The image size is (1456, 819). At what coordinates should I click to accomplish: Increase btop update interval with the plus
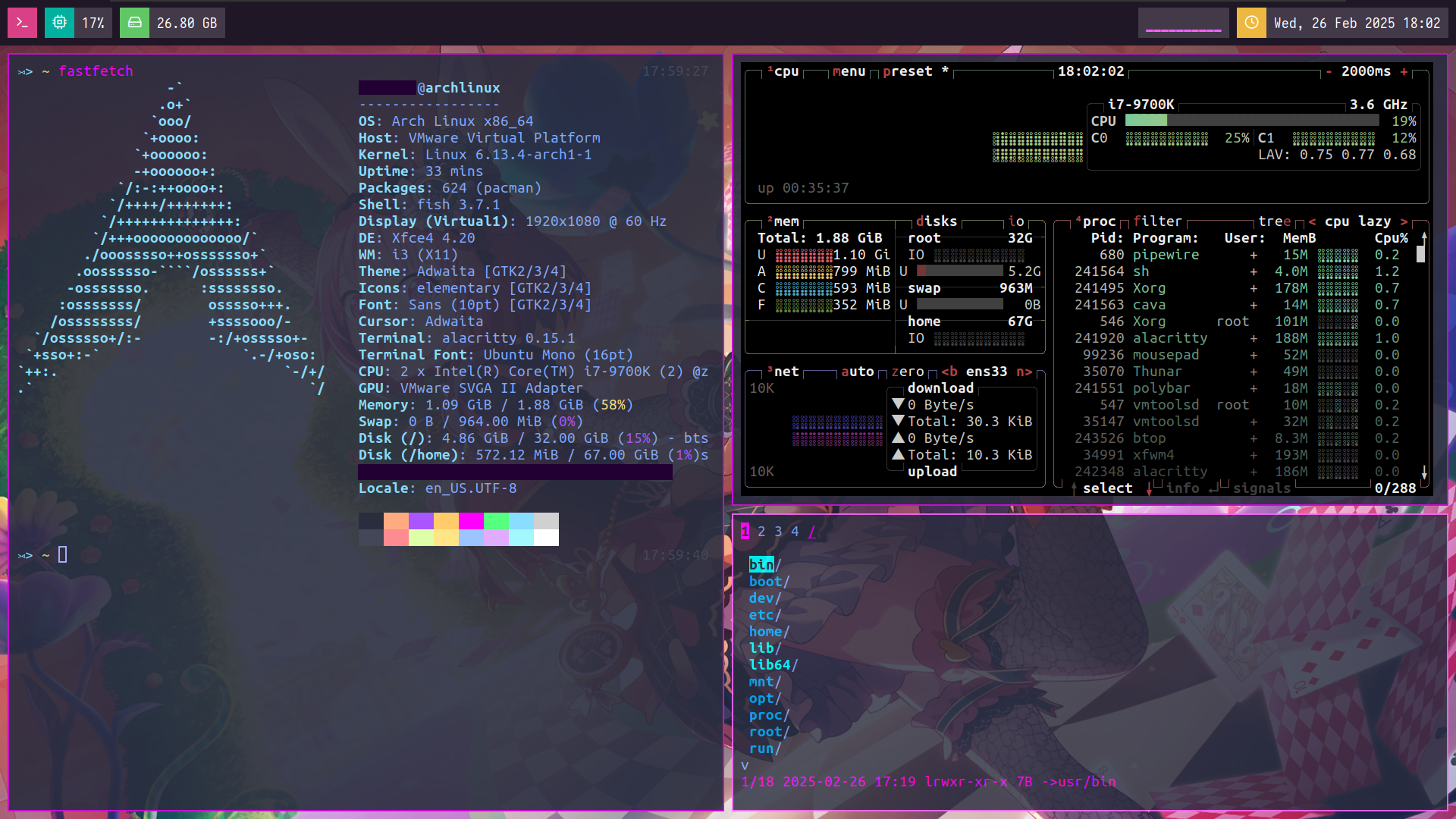click(1404, 71)
